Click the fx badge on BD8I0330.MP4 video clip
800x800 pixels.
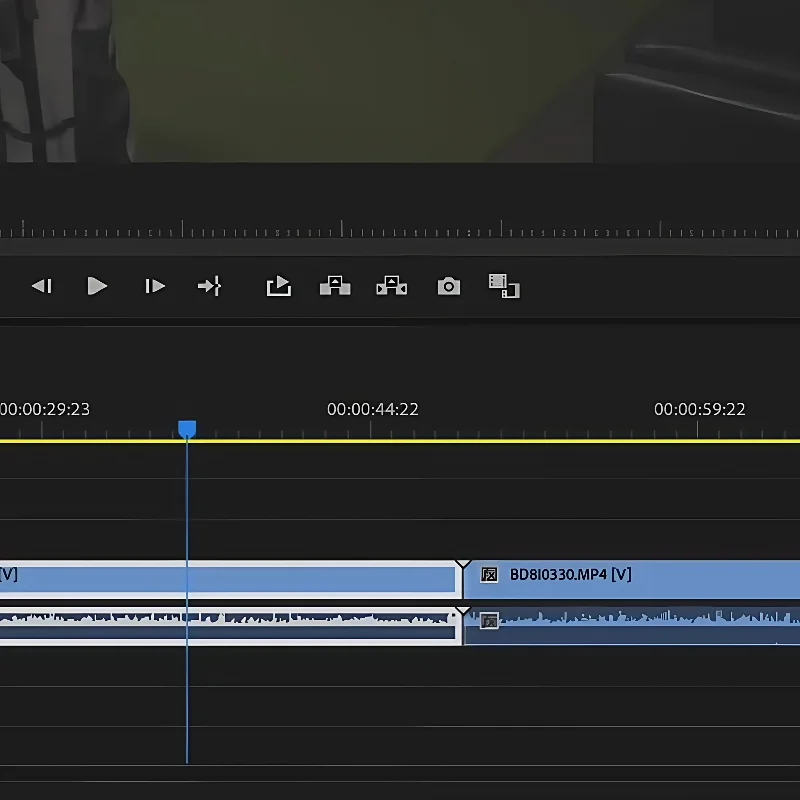pos(489,575)
